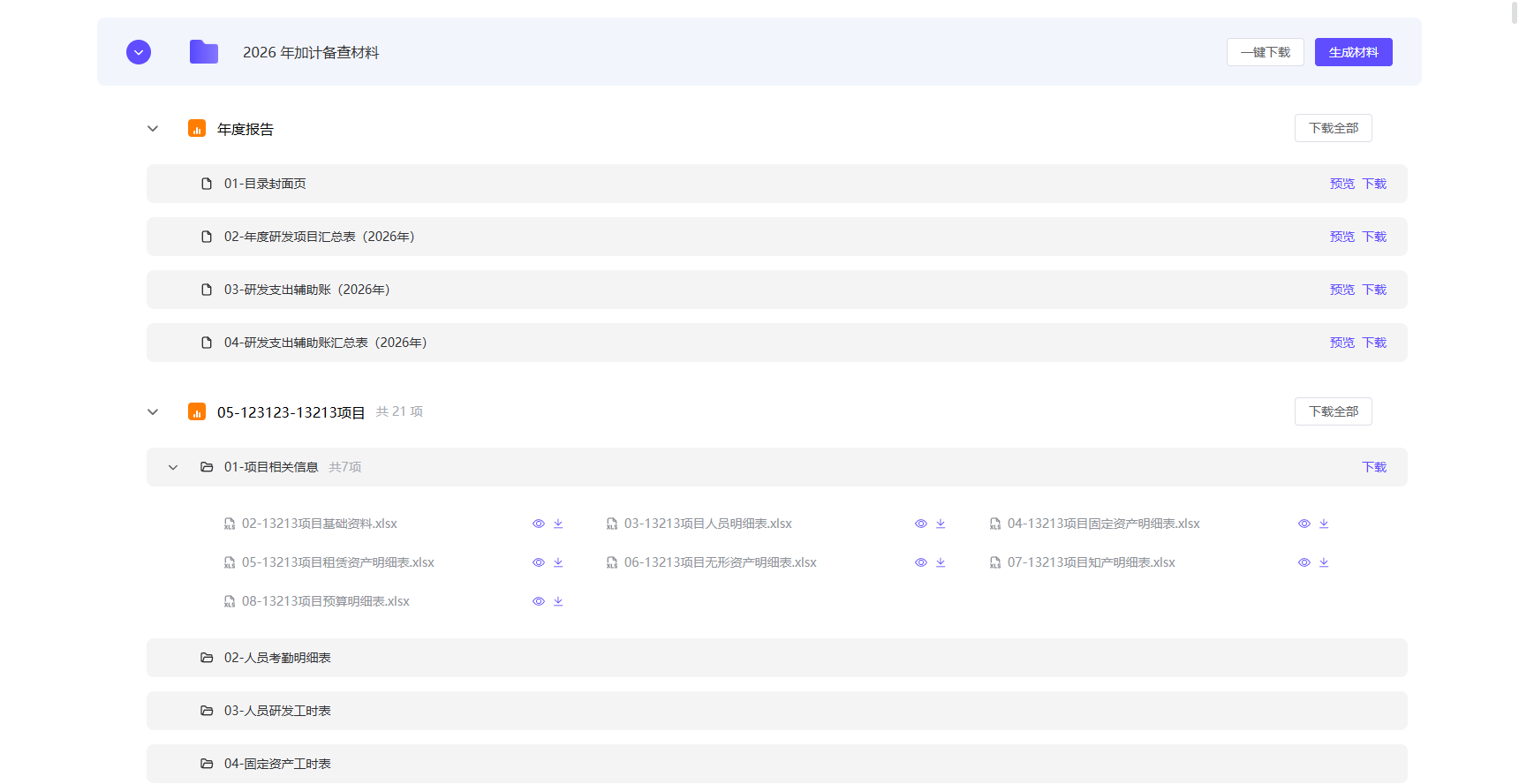Click the xlsx file icon of 02-13213项目基础资料.xlsx
Viewport: 1519px width, 784px height.
click(230, 524)
